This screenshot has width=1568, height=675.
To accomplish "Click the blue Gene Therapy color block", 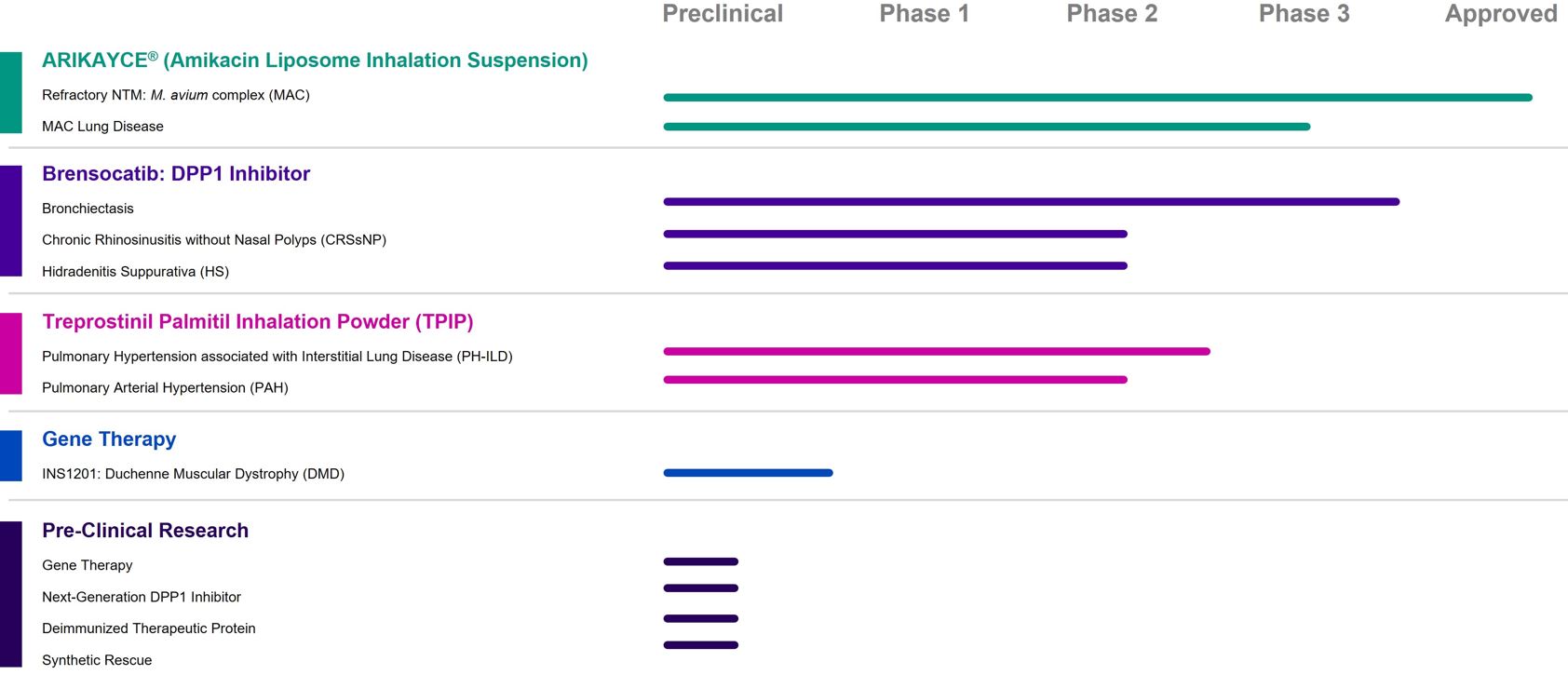I will click(x=11, y=455).
